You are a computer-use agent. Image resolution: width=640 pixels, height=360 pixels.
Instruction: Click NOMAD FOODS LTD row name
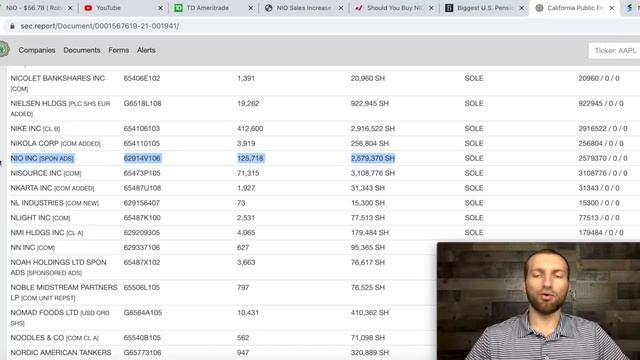point(60,318)
